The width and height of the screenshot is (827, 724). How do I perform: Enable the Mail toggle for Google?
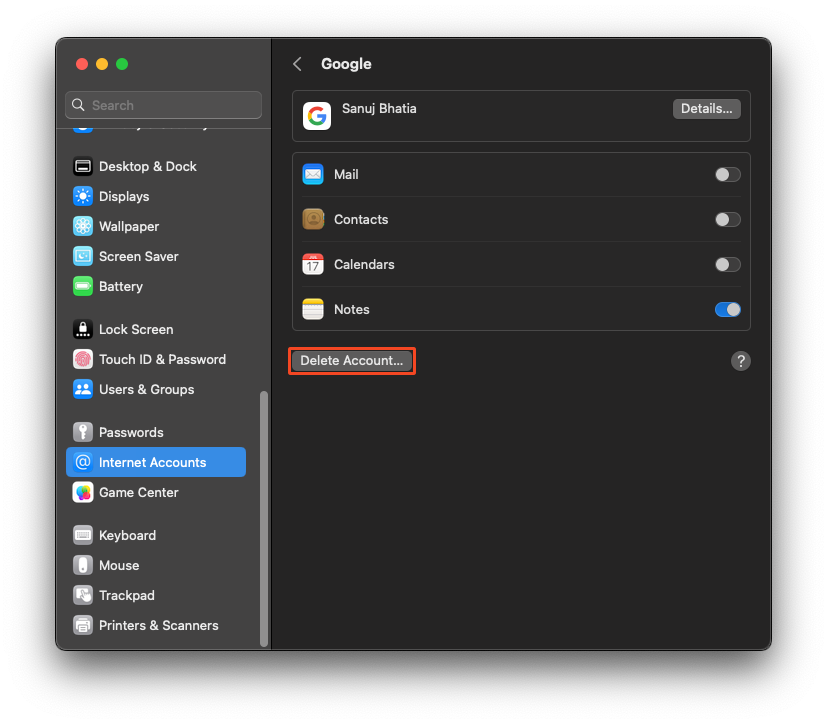coord(727,174)
